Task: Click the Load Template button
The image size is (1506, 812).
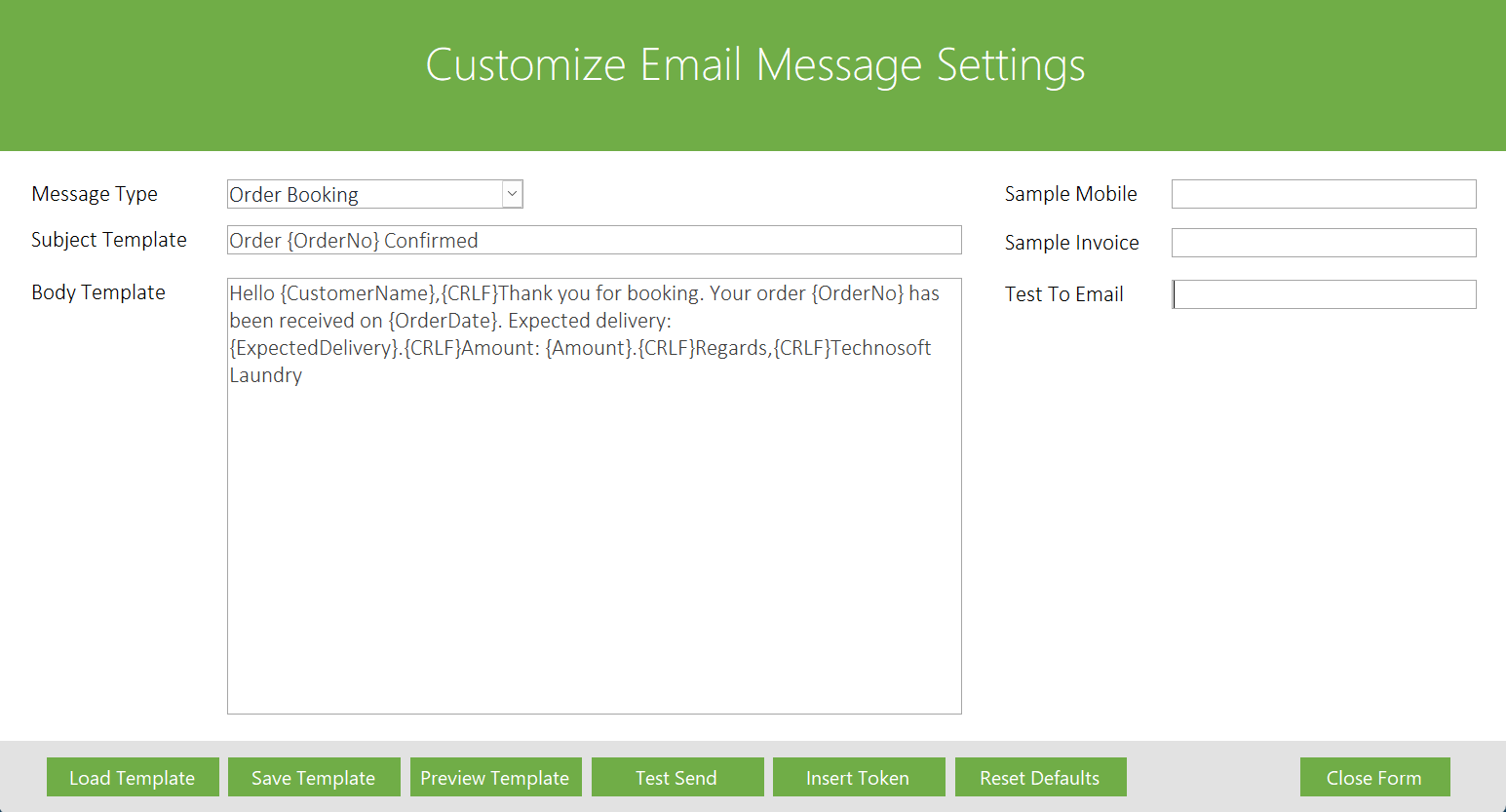Action: 132,777
